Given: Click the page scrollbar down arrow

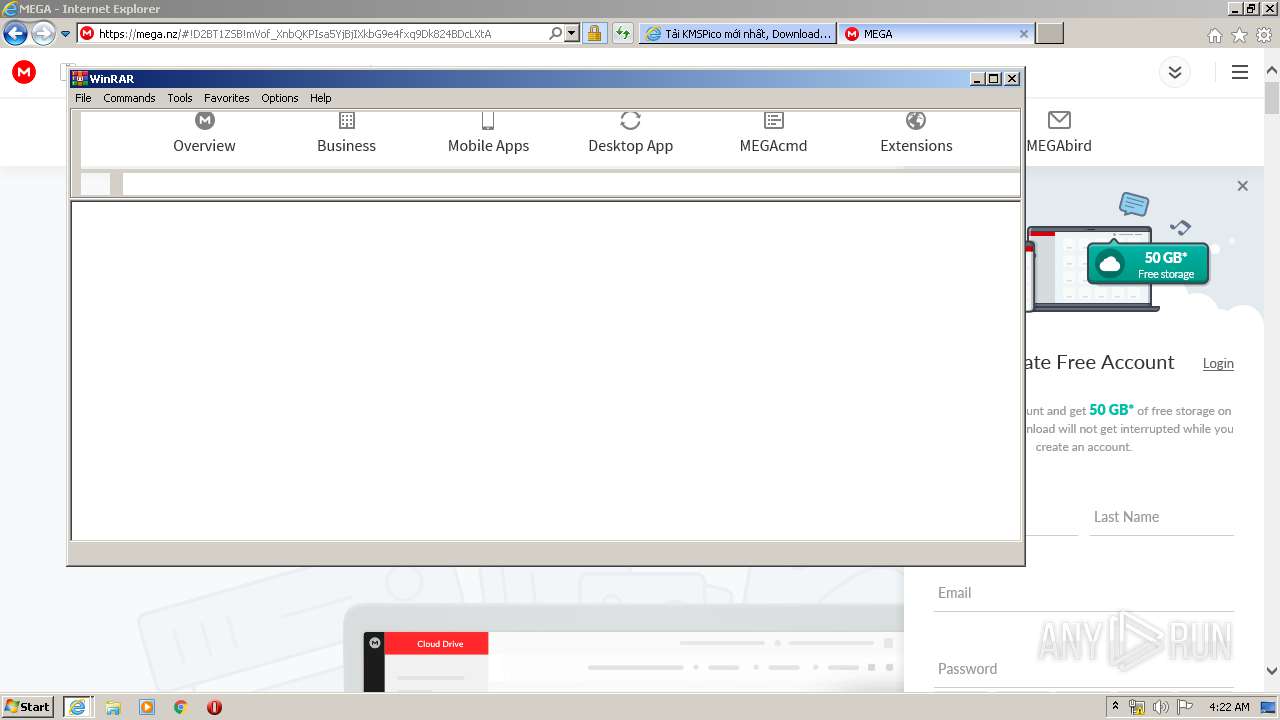Looking at the screenshot, I should click(x=1271, y=671).
